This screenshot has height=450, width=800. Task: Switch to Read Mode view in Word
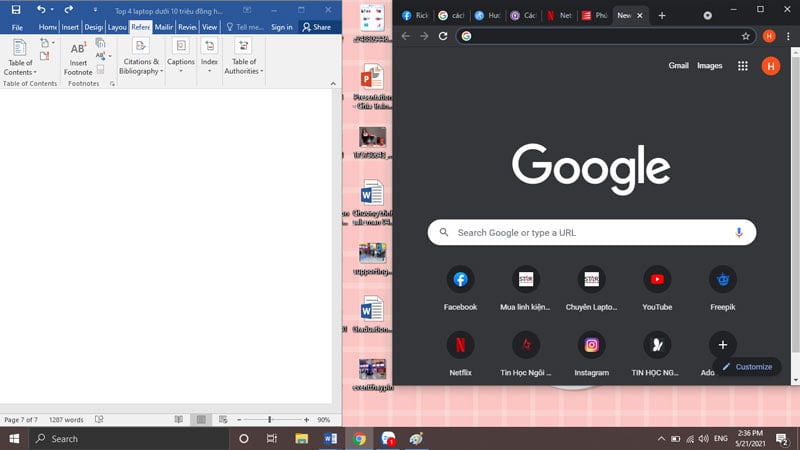pyautogui.click(x=179, y=419)
